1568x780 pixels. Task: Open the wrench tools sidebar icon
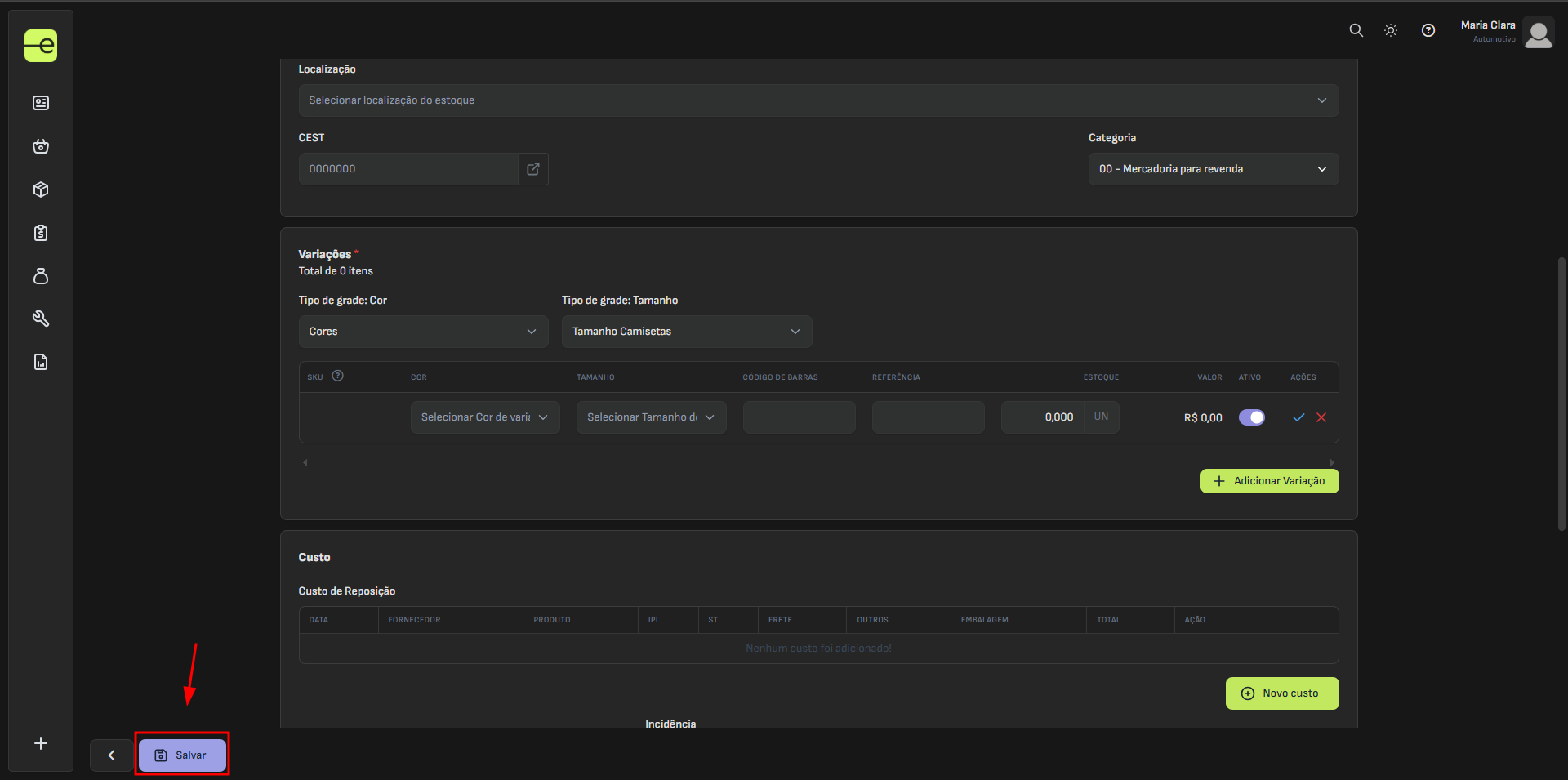pyautogui.click(x=41, y=319)
